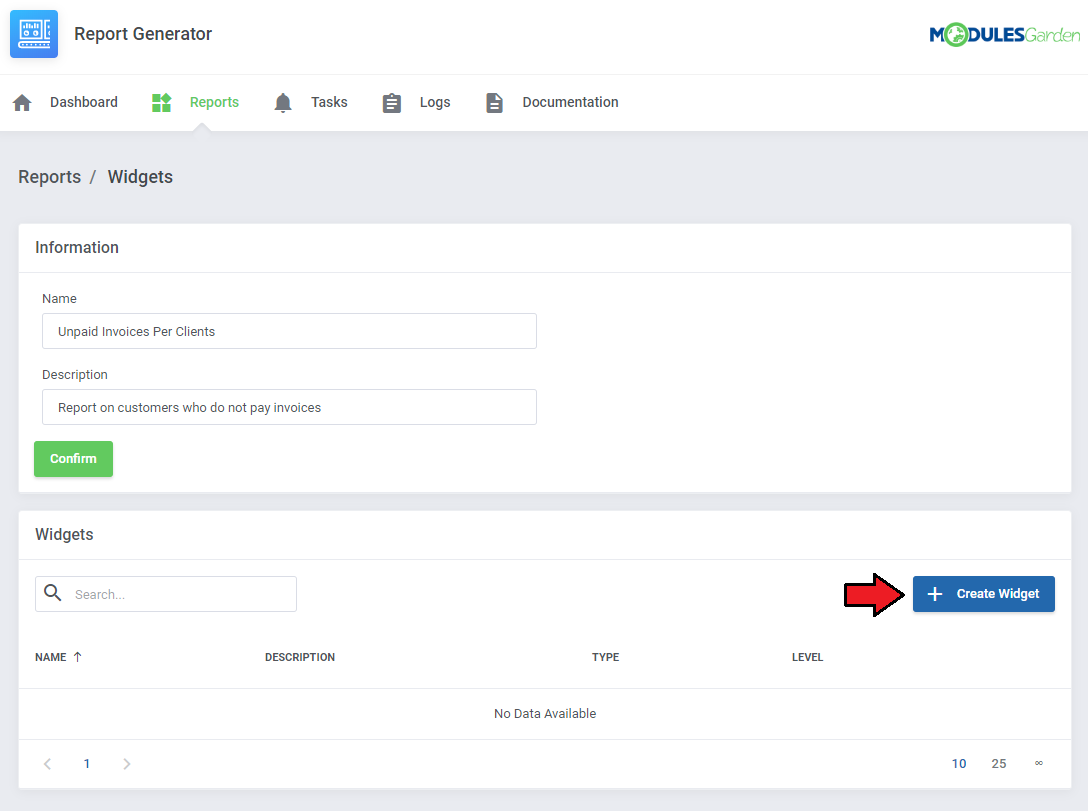Click the Widgets section heading
This screenshot has height=811, width=1088.
64,534
